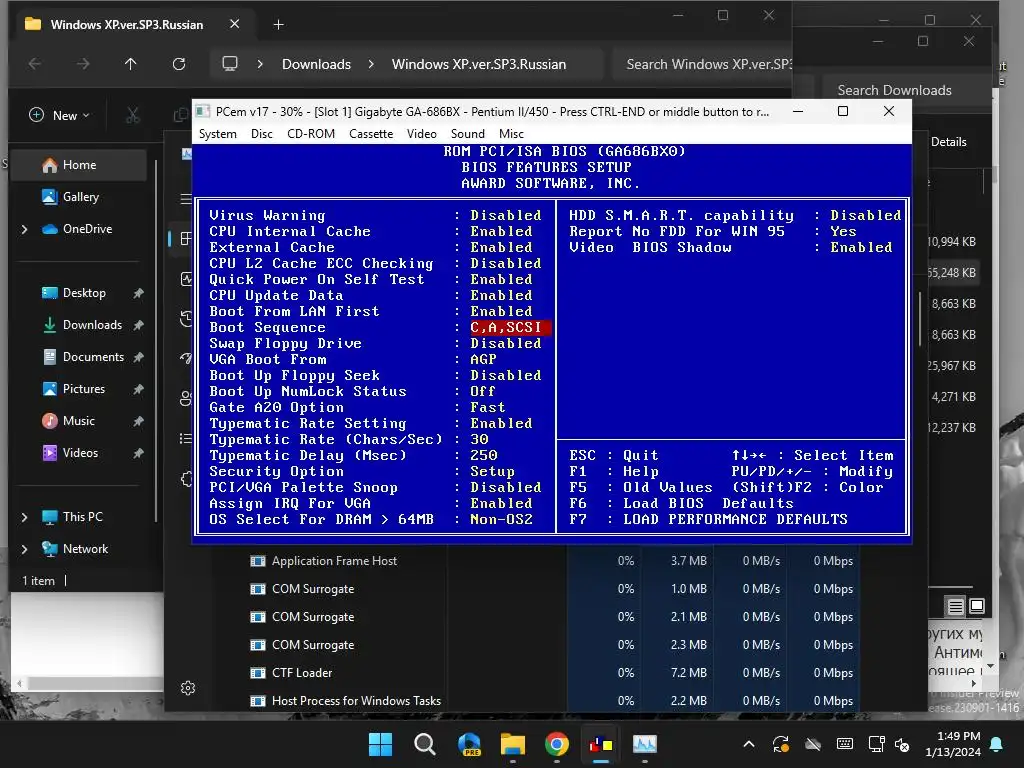Open the PCem CD-ROM menu
Viewport: 1024px width, 768px height.
pyautogui.click(x=311, y=134)
